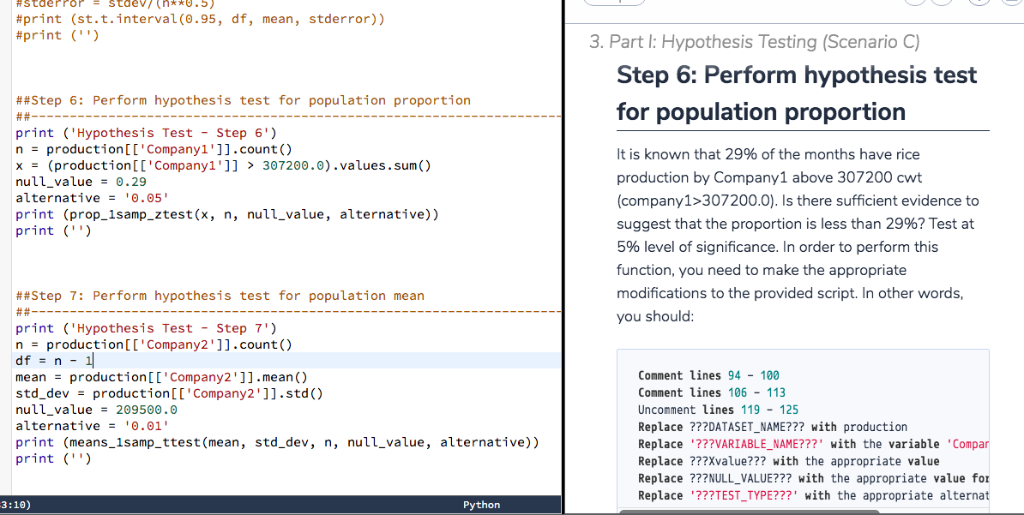Place cursor on n = production[['Company2']].count() line
Viewport: 1024px width, 515px height.
(x=154, y=345)
